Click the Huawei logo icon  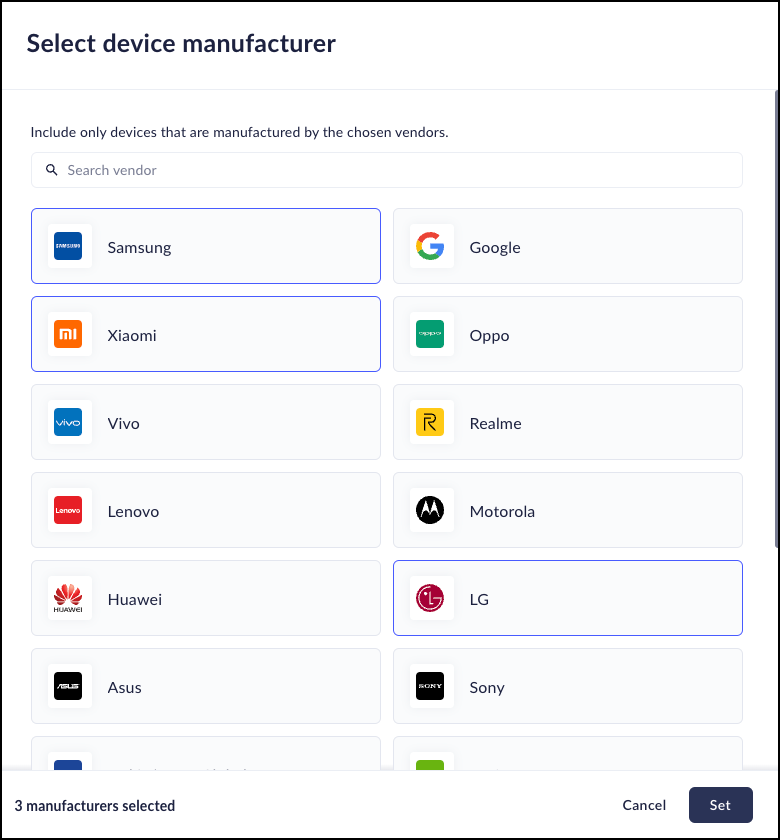coord(68,598)
